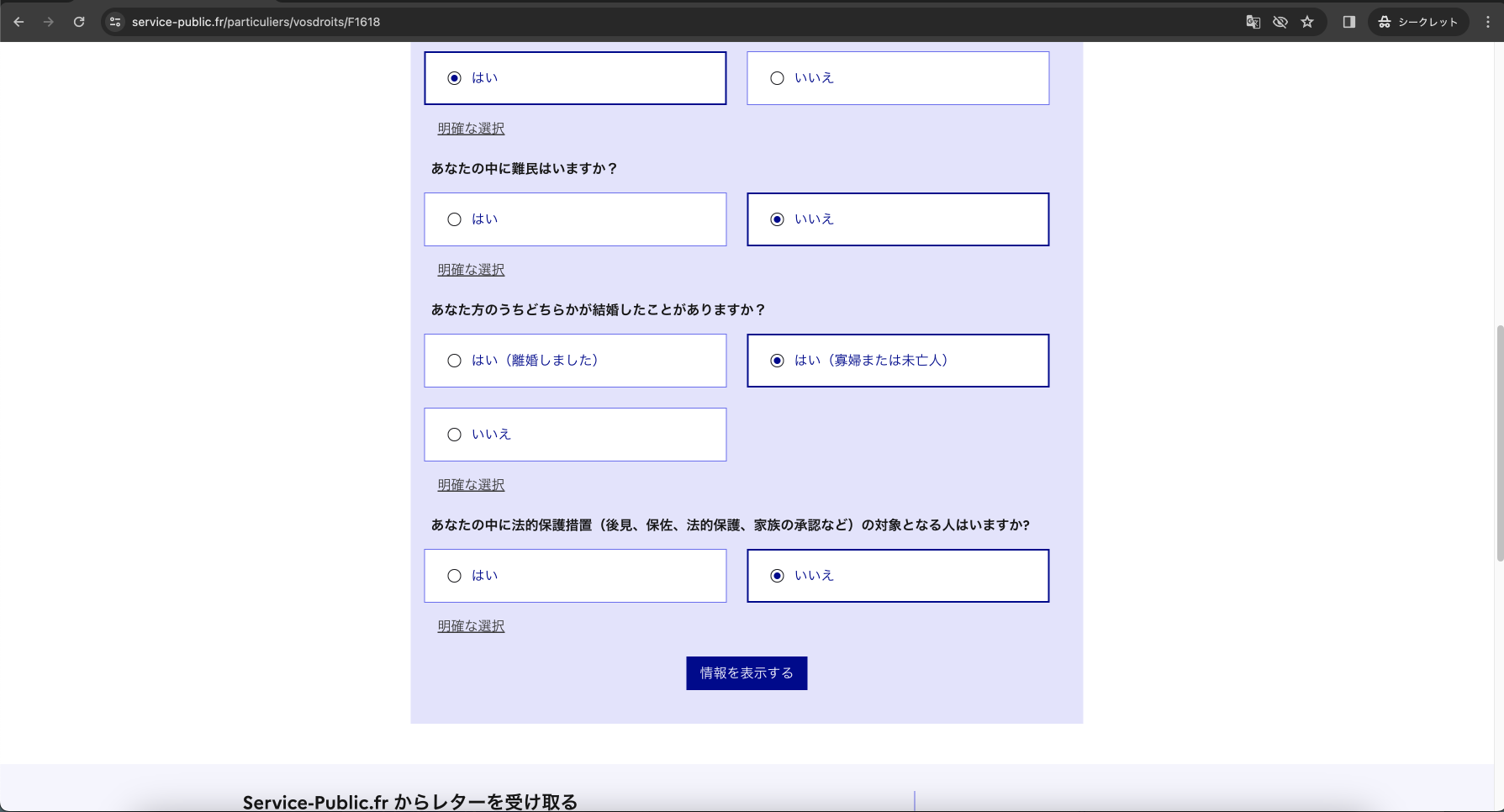
Task: Click 明確な選択 link under first question
Action: [471, 129]
